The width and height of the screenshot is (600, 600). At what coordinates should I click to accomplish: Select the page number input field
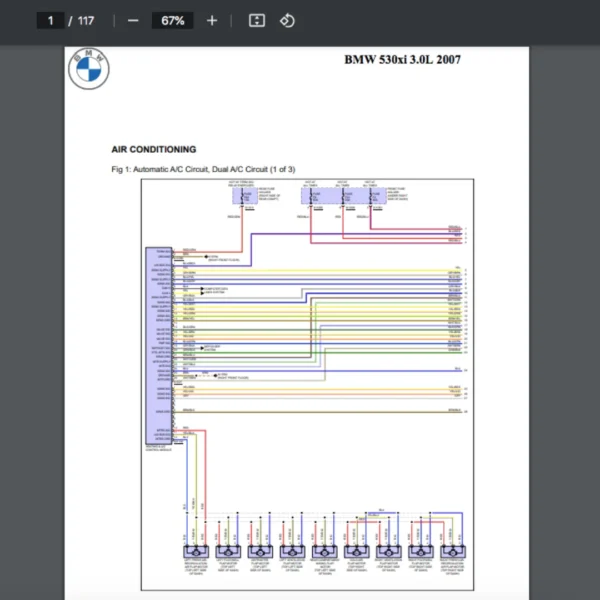point(50,21)
